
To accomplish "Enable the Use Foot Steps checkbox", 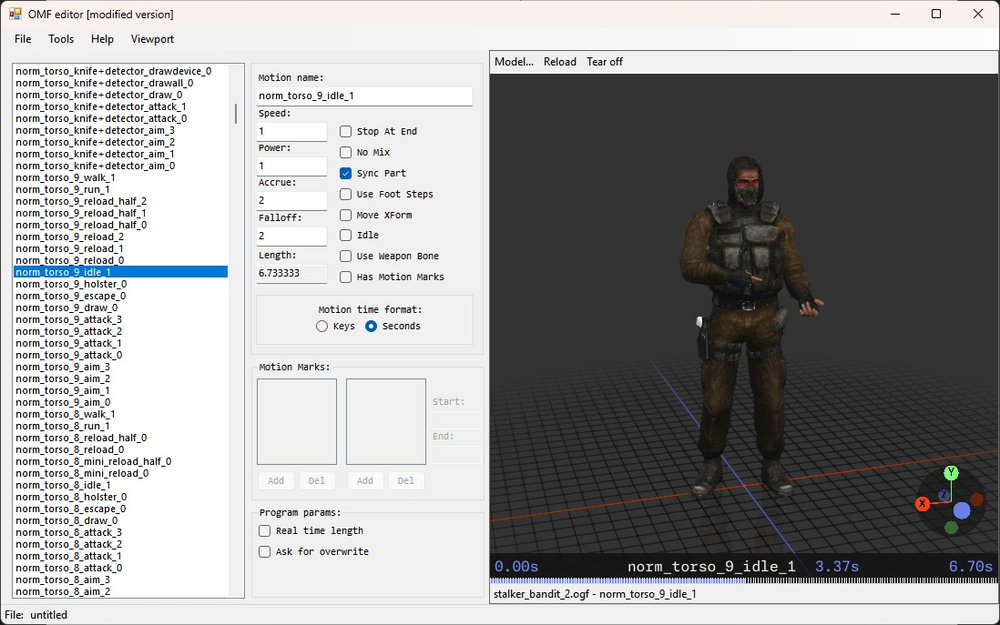I will (346, 194).
